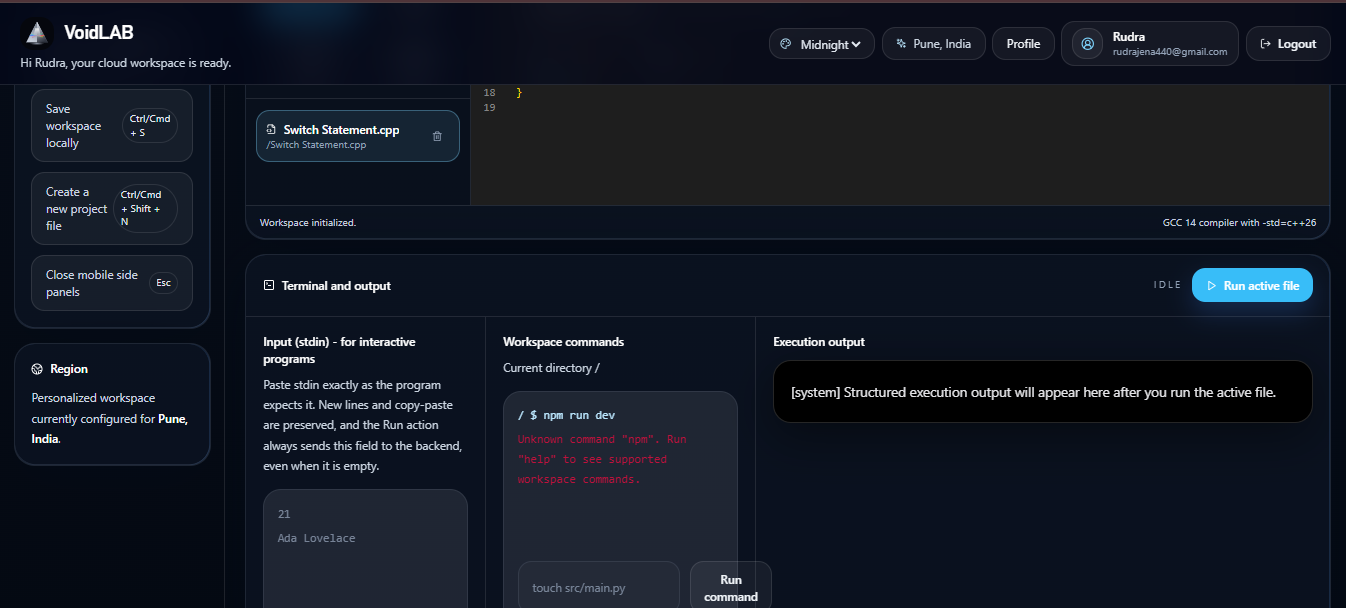
Task: Click Rudra's user avatar icon
Action: pos(1087,44)
